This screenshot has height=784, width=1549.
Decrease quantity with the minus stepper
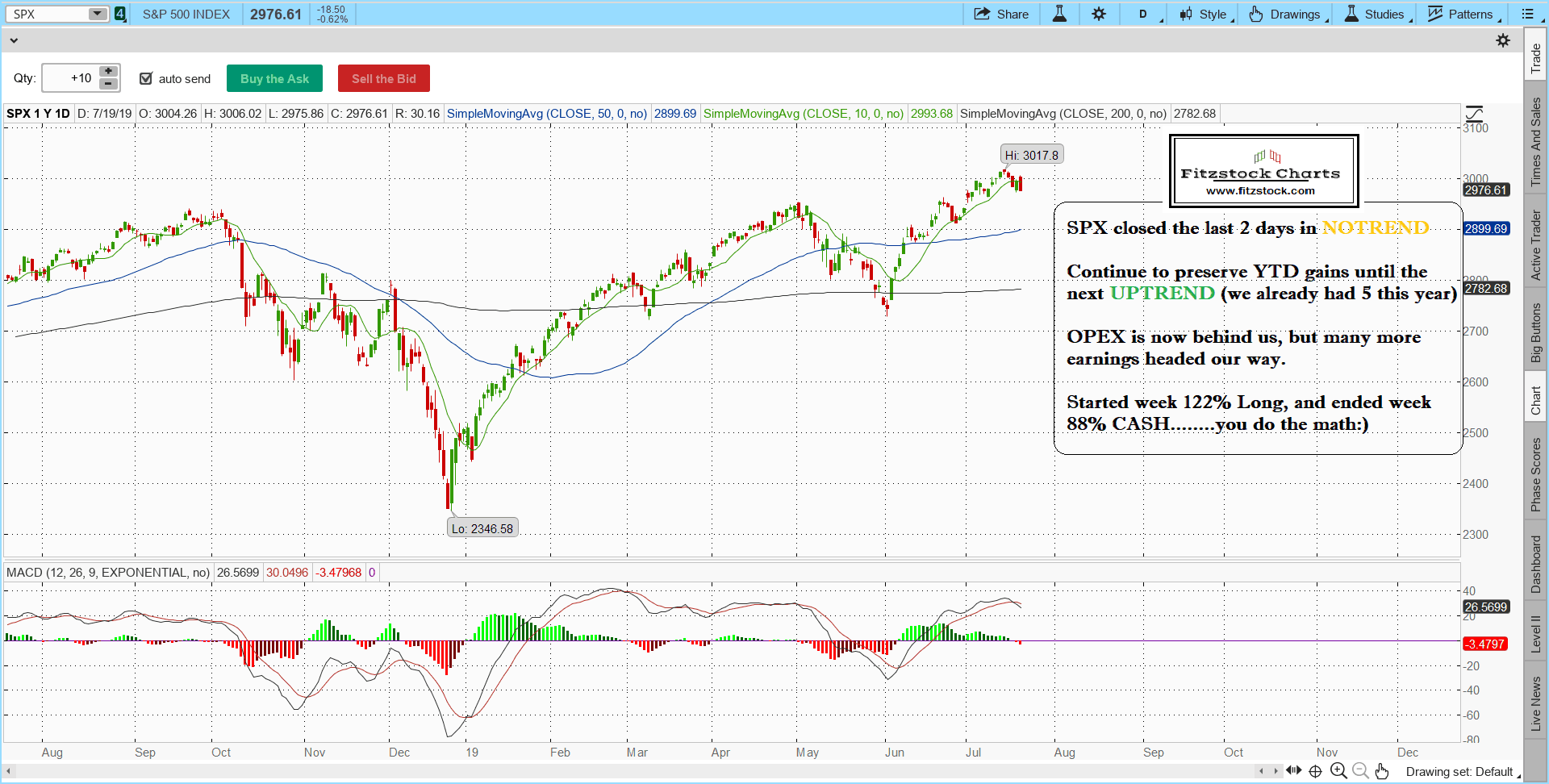(x=108, y=84)
